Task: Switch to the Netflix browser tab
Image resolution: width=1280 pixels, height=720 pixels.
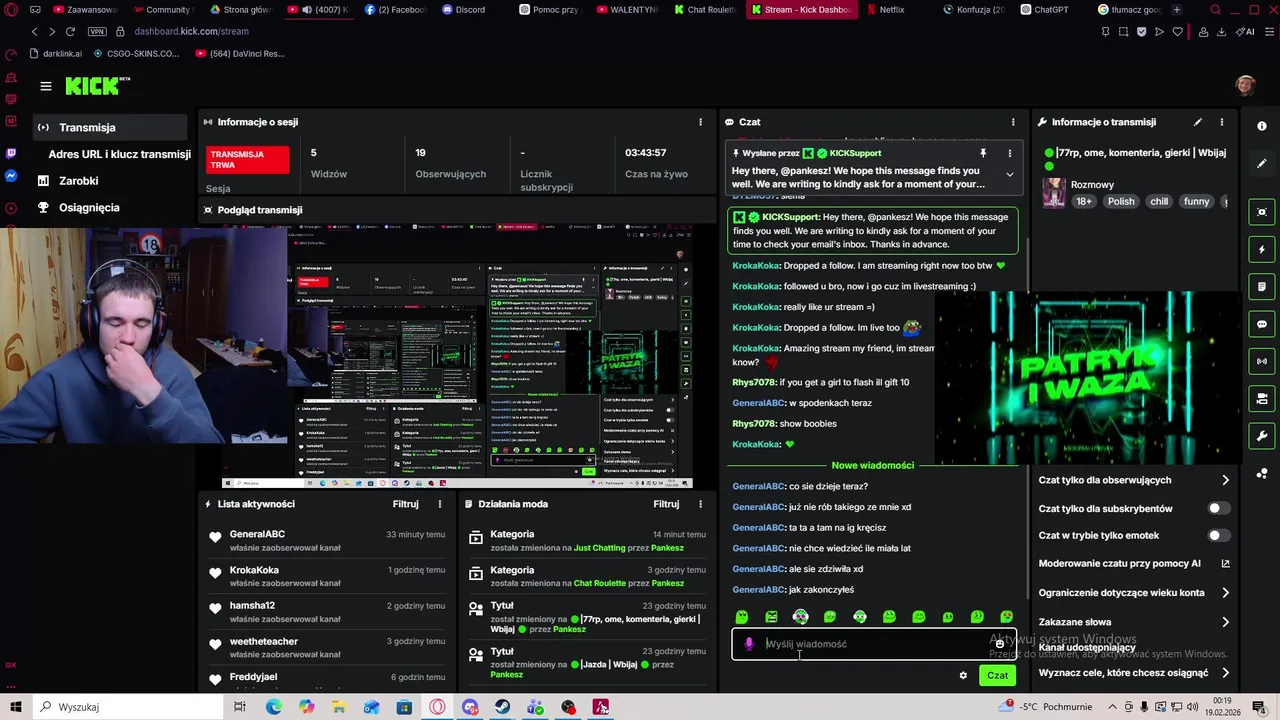Action: (891, 10)
